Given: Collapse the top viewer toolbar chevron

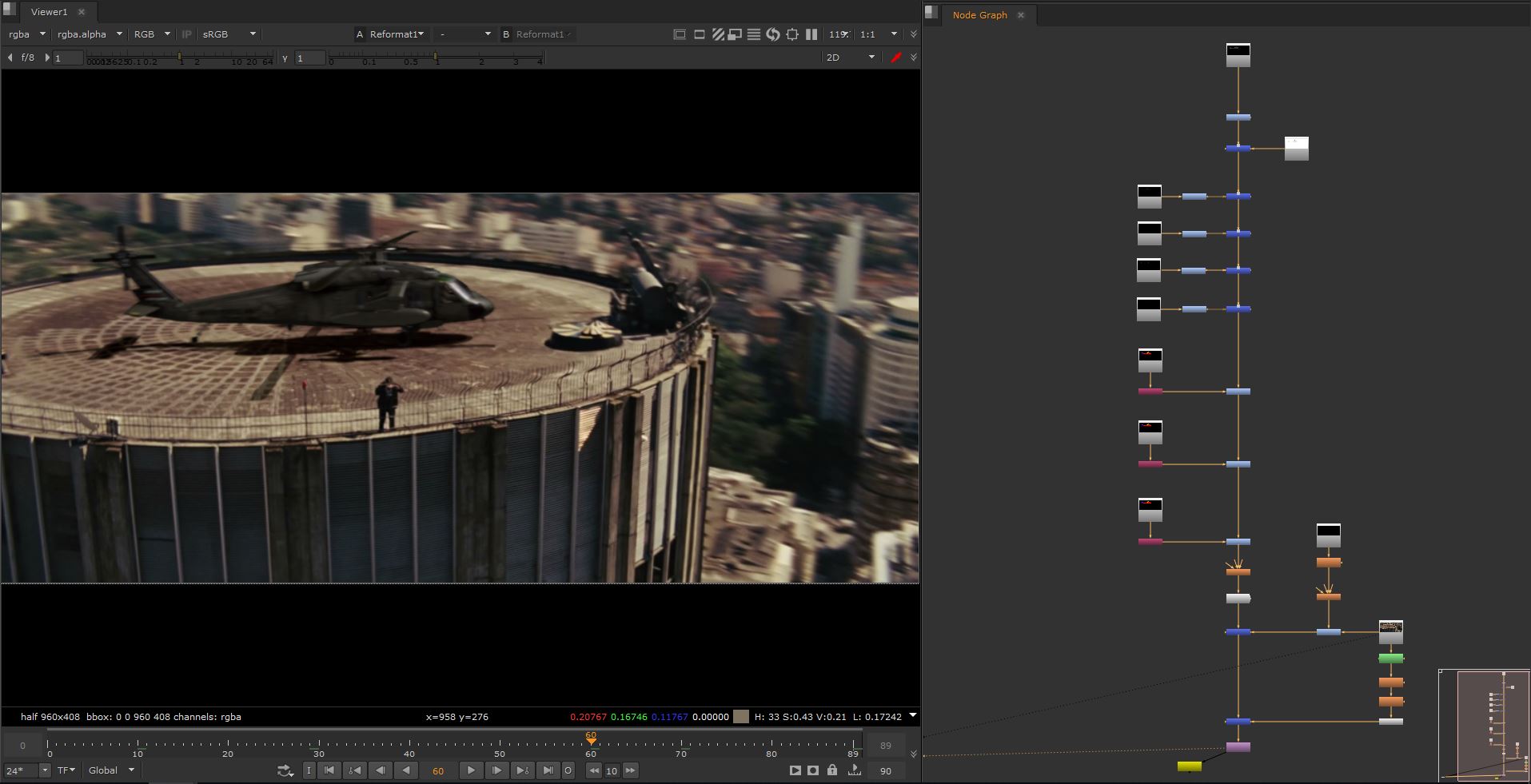Looking at the screenshot, I should pos(914,34).
